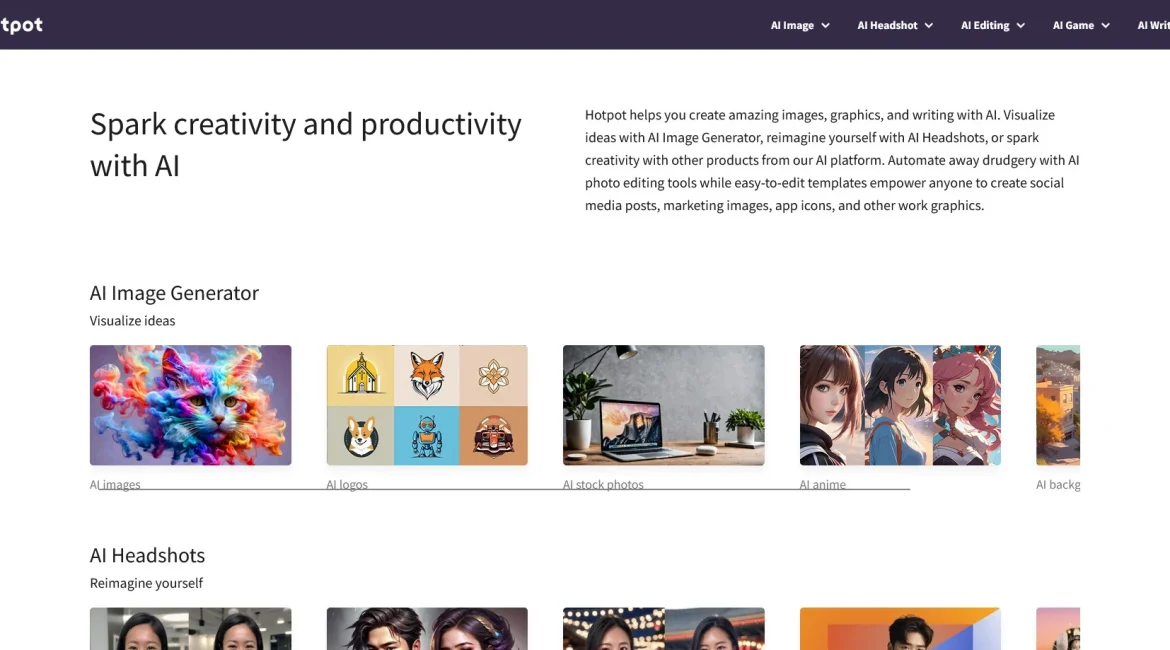
Task: Click the 'Visualize ideas' subtitle
Action: [132, 321]
